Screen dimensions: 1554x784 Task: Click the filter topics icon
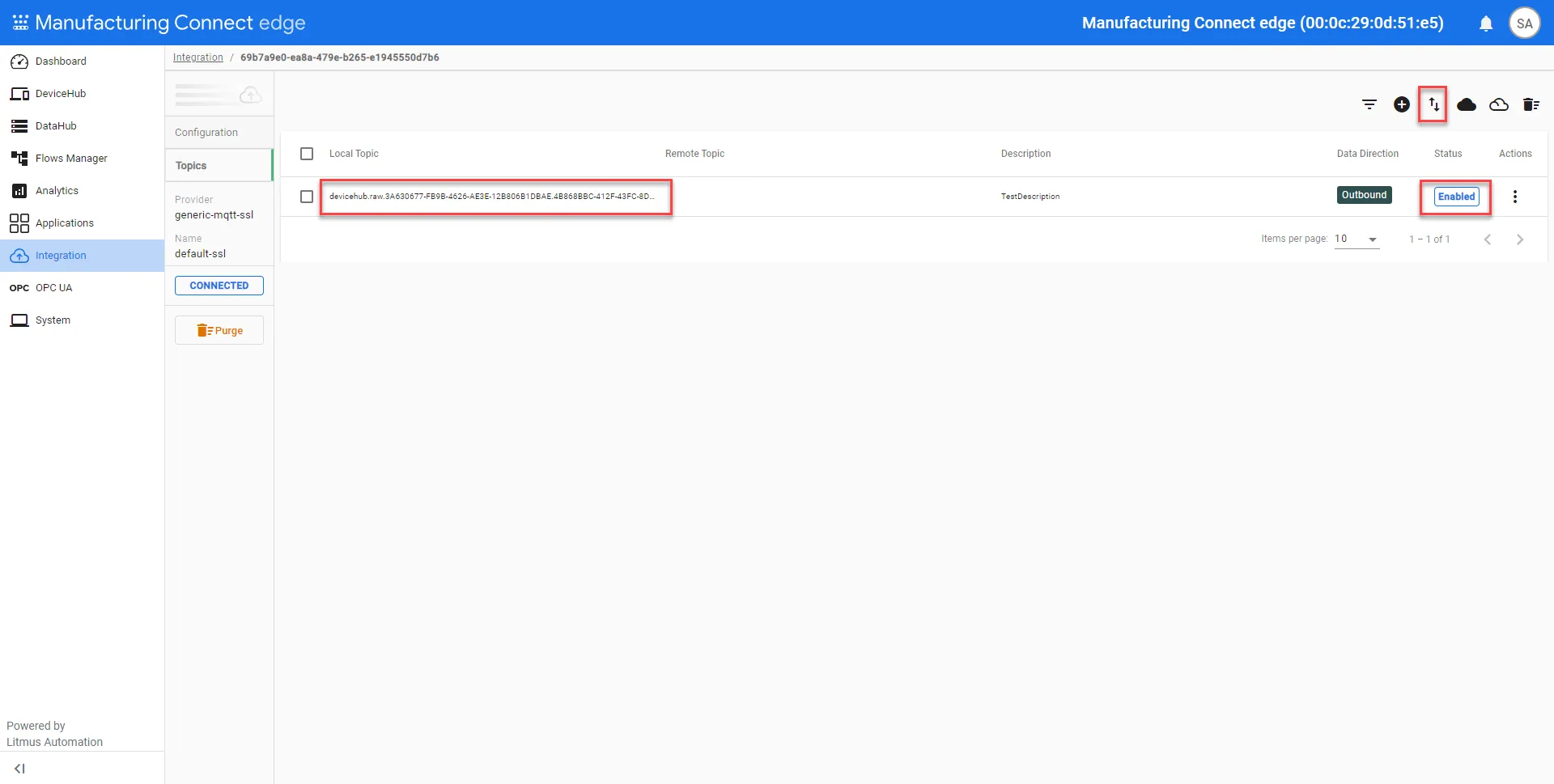pos(1369,104)
